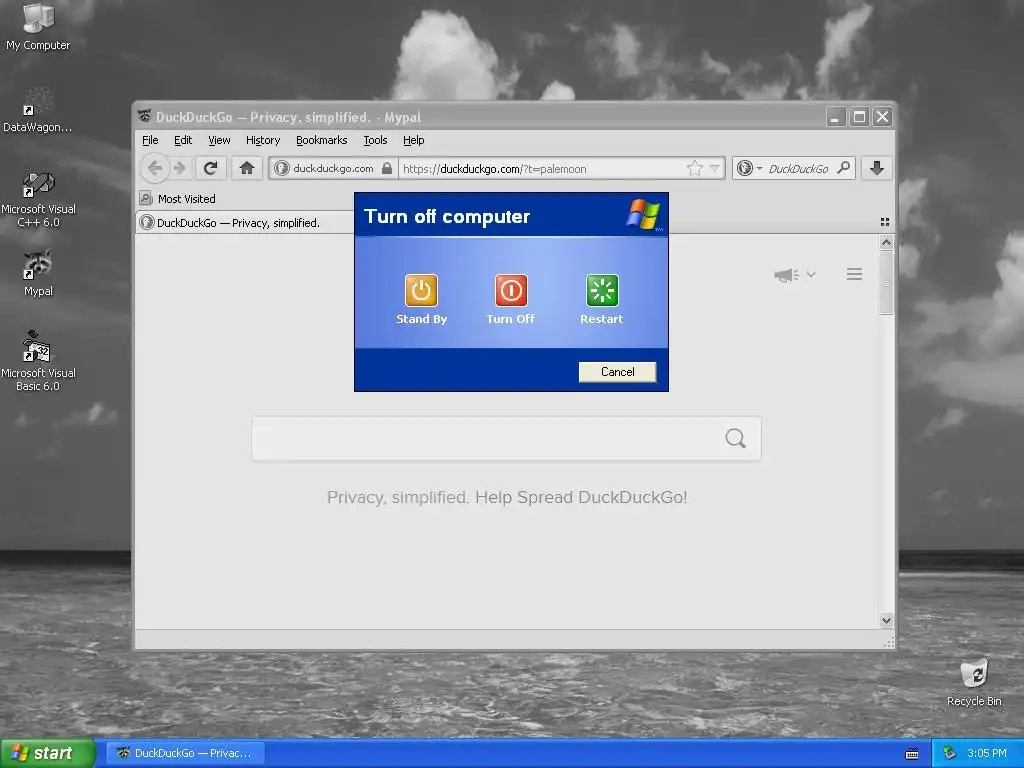The height and width of the screenshot is (768, 1024).
Task: Click the vertical scrollbar thumb
Action: click(886, 283)
